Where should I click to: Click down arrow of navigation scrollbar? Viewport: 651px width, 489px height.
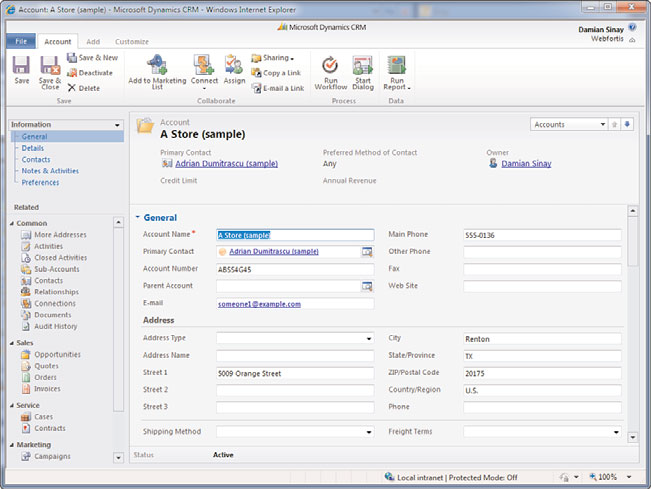[x=118, y=458]
